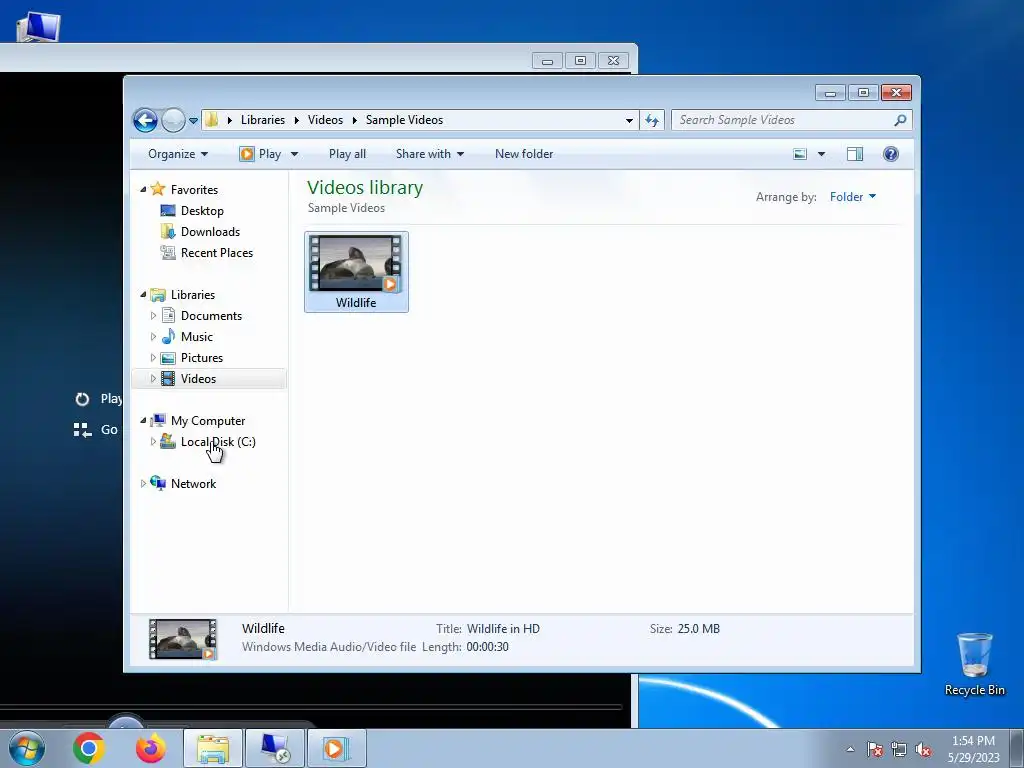Expand the Documents library
1024x768 pixels.
tap(153, 315)
